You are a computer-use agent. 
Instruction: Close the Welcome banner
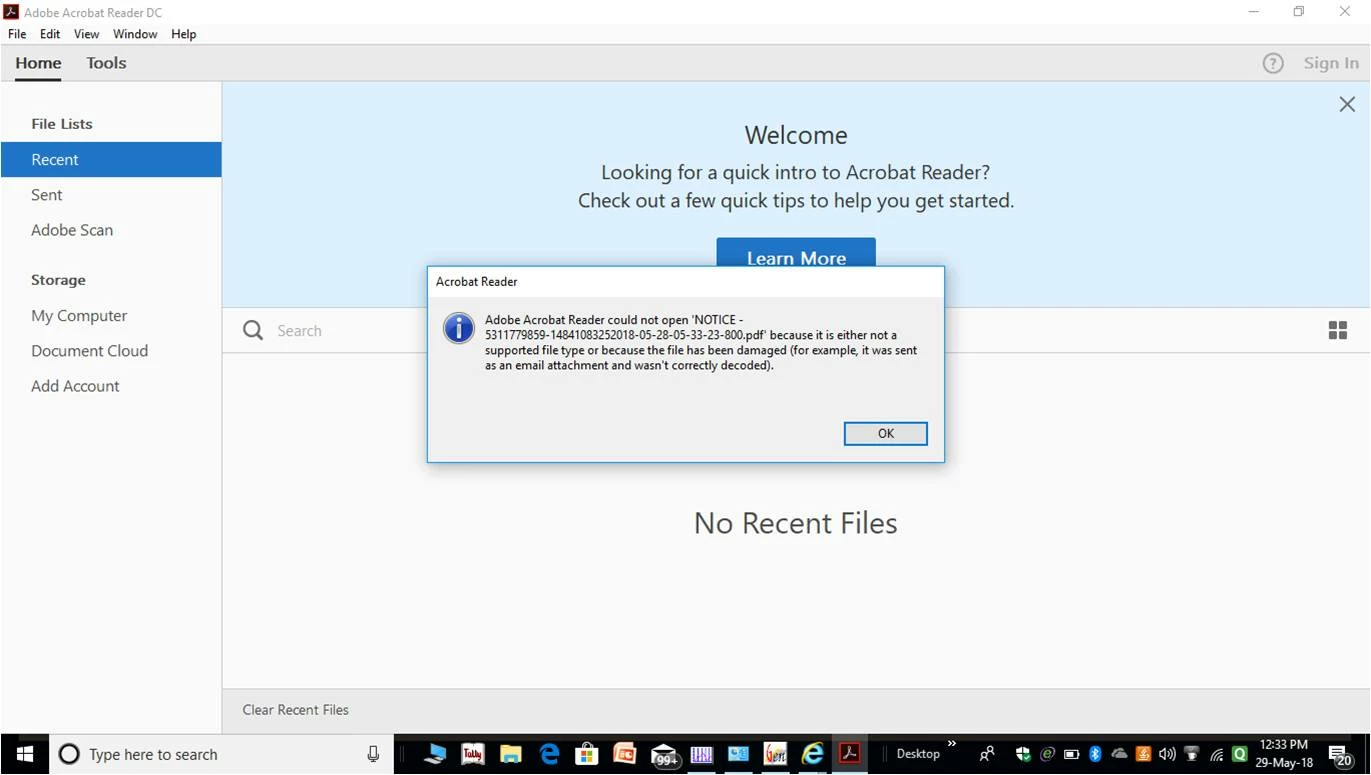tap(1347, 104)
